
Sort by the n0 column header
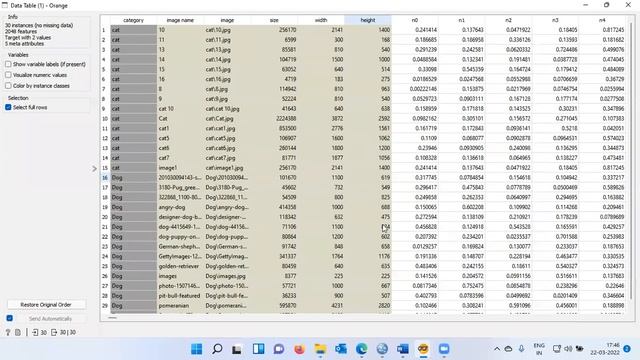click(415, 20)
